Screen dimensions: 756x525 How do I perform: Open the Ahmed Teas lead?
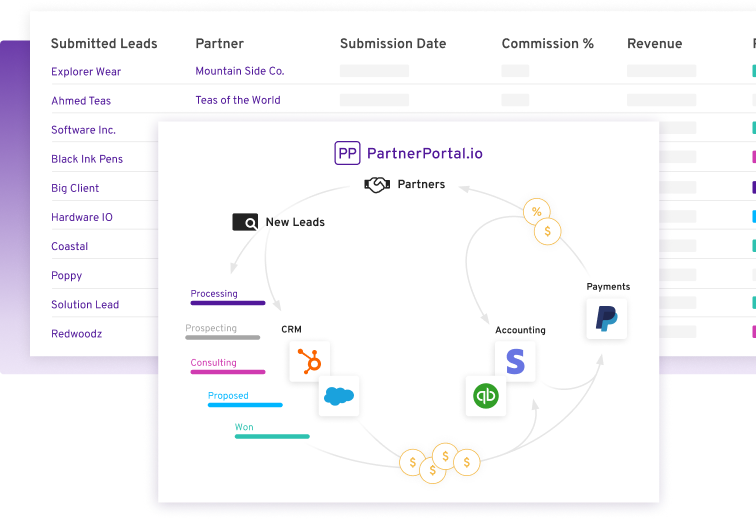pyautogui.click(x=81, y=101)
